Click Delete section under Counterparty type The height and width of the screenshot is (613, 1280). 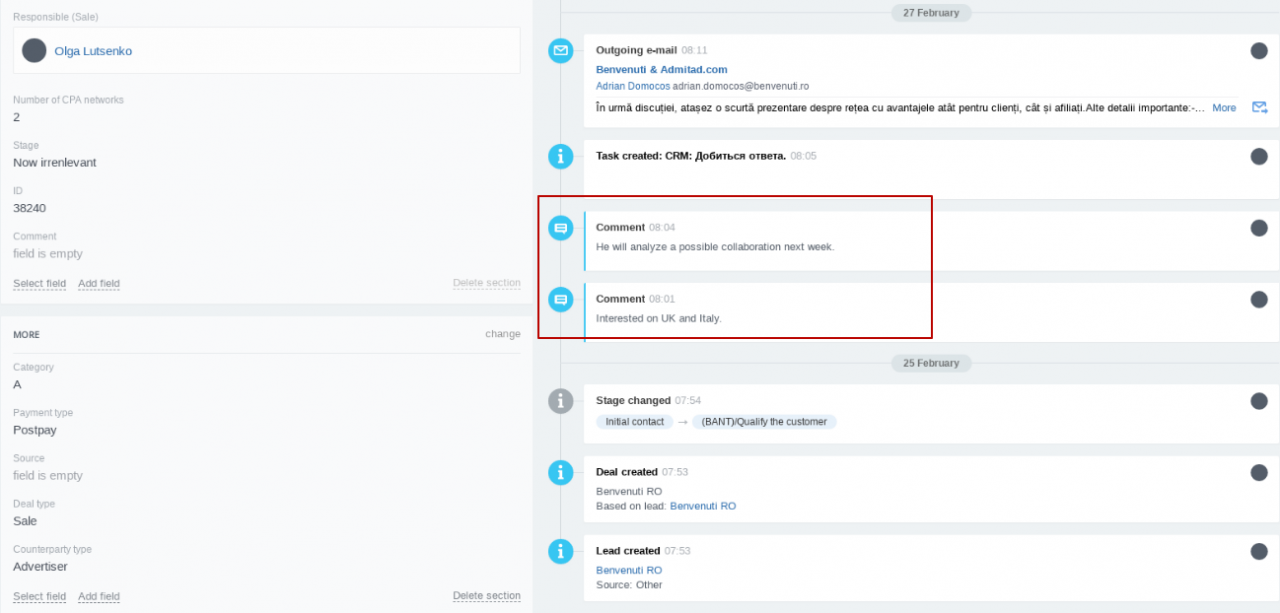[x=487, y=596]
